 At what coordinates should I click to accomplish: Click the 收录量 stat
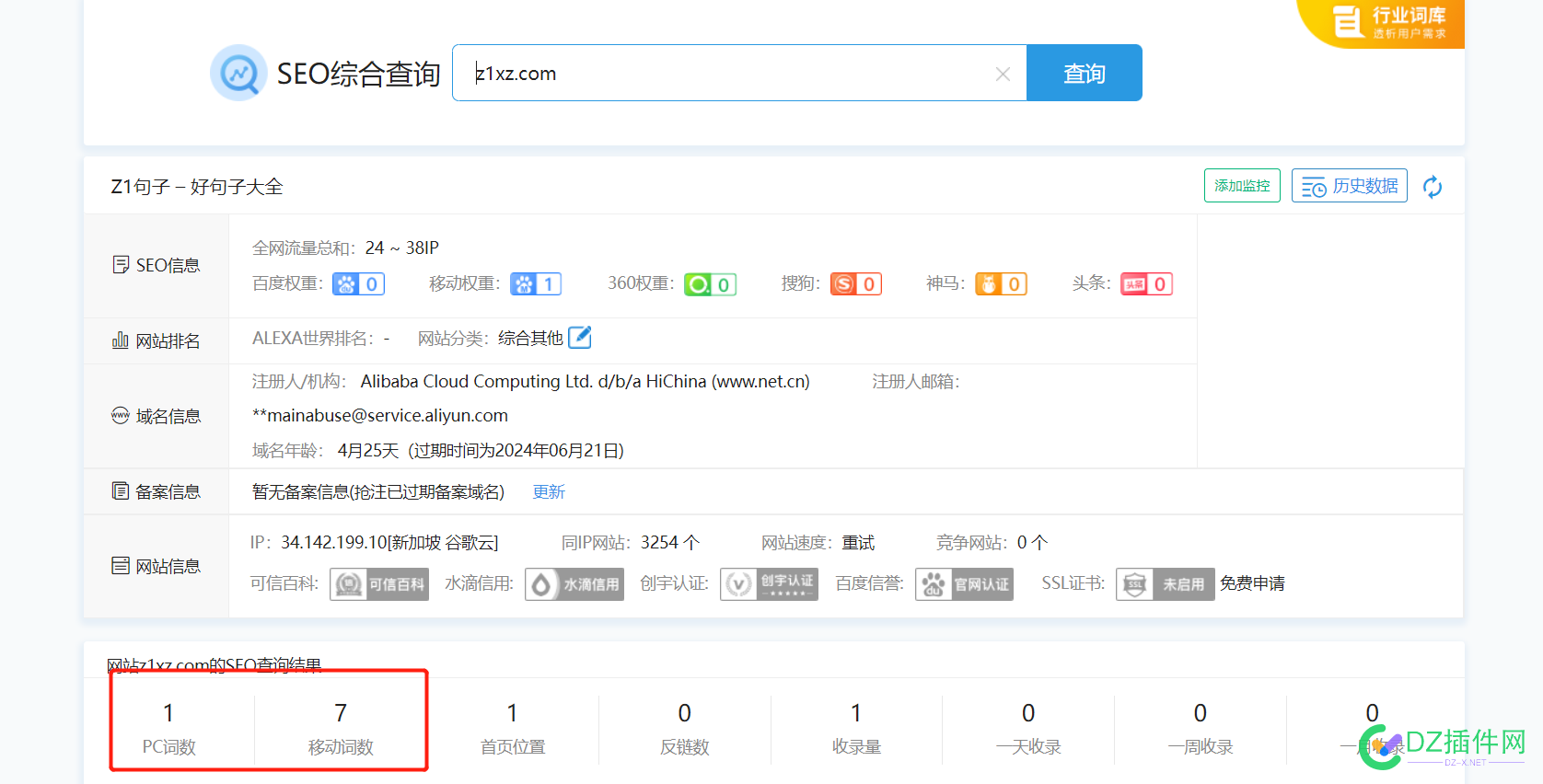click(x=857, y=728)
